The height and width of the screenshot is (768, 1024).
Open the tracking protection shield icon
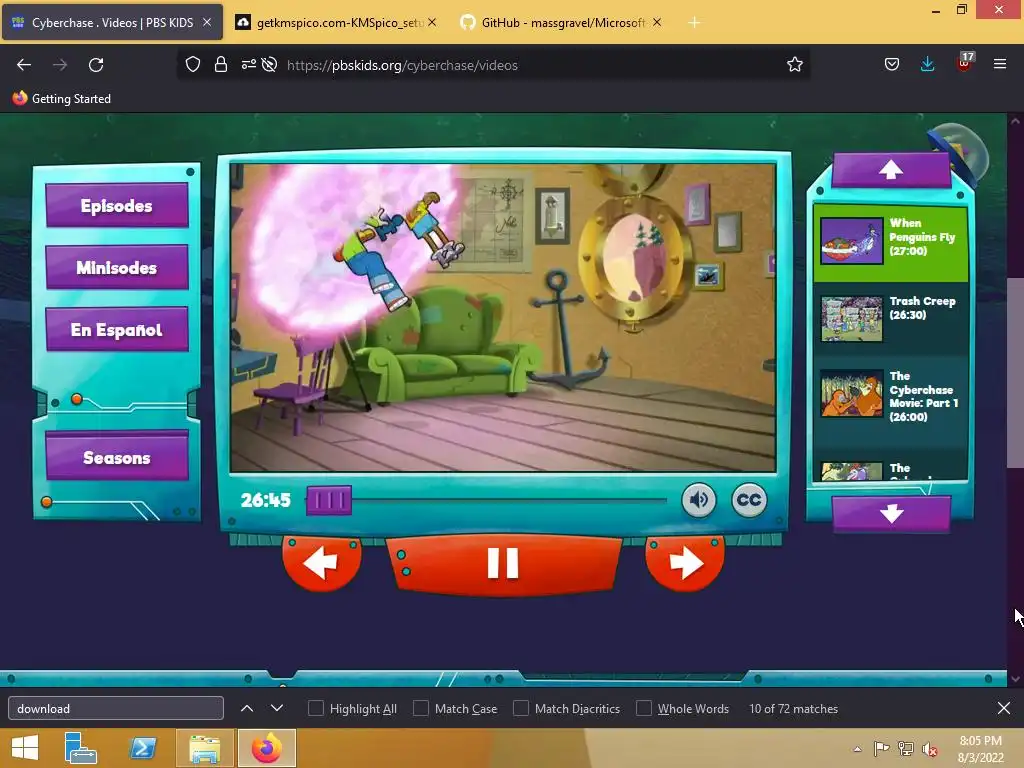[x=193, y=65]
